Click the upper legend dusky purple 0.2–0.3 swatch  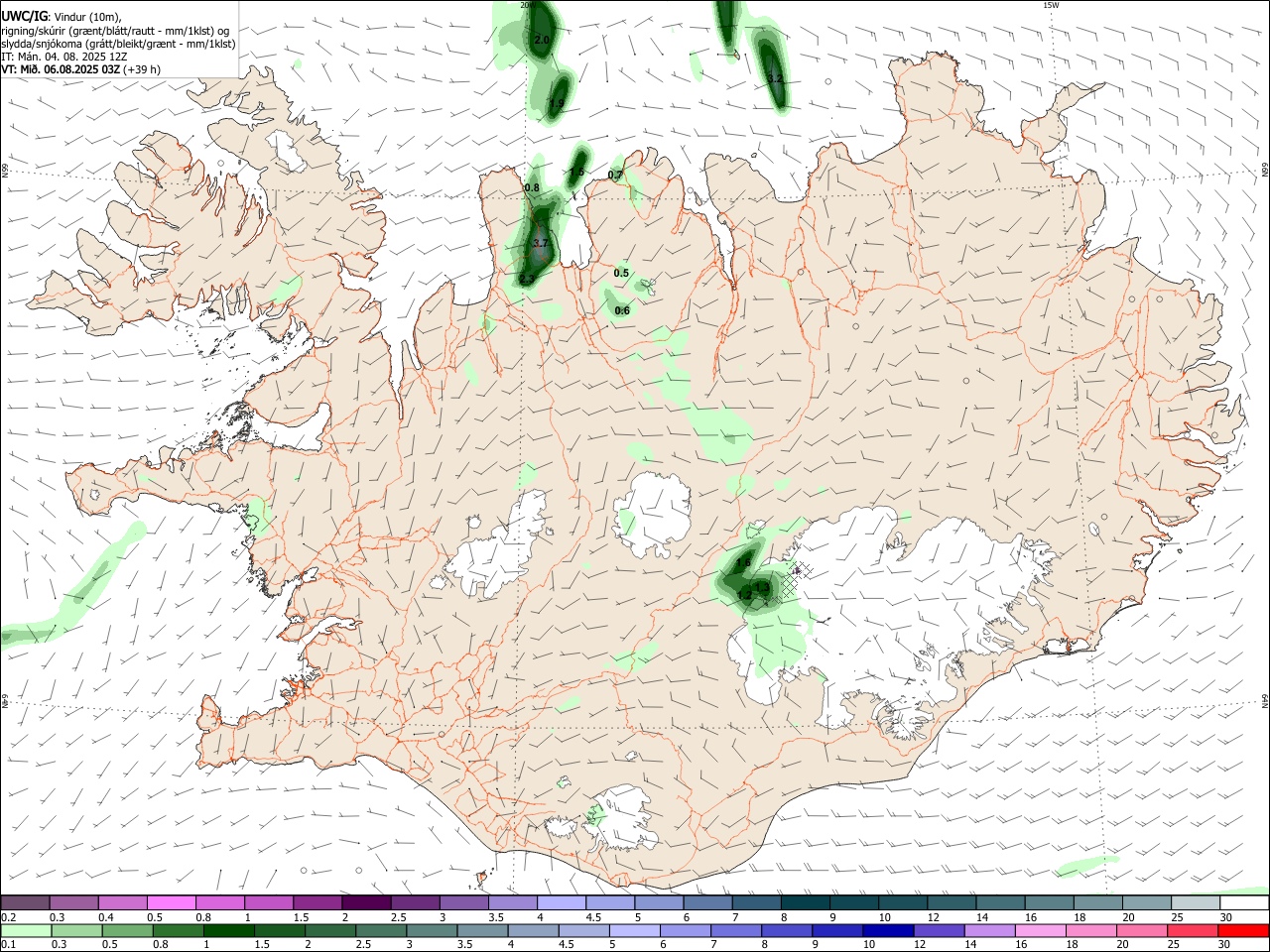pyautogui.click(x=24, y=902)
